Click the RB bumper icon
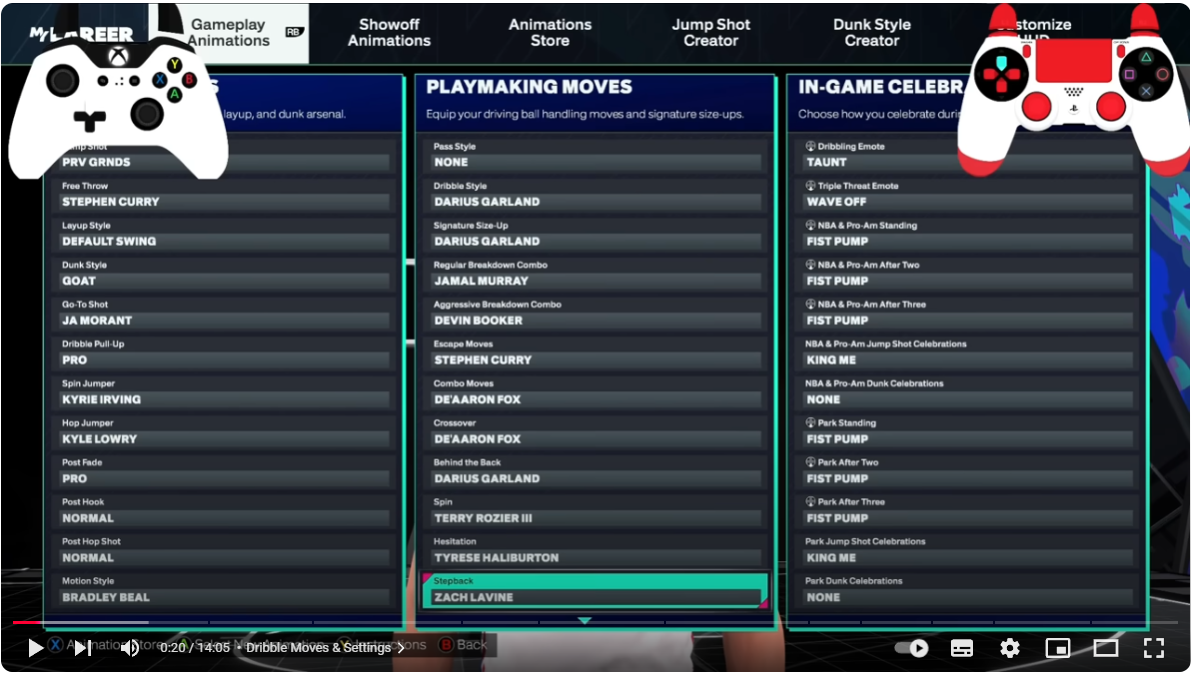Screen dimensions: 1193x674 click(294, 32)
